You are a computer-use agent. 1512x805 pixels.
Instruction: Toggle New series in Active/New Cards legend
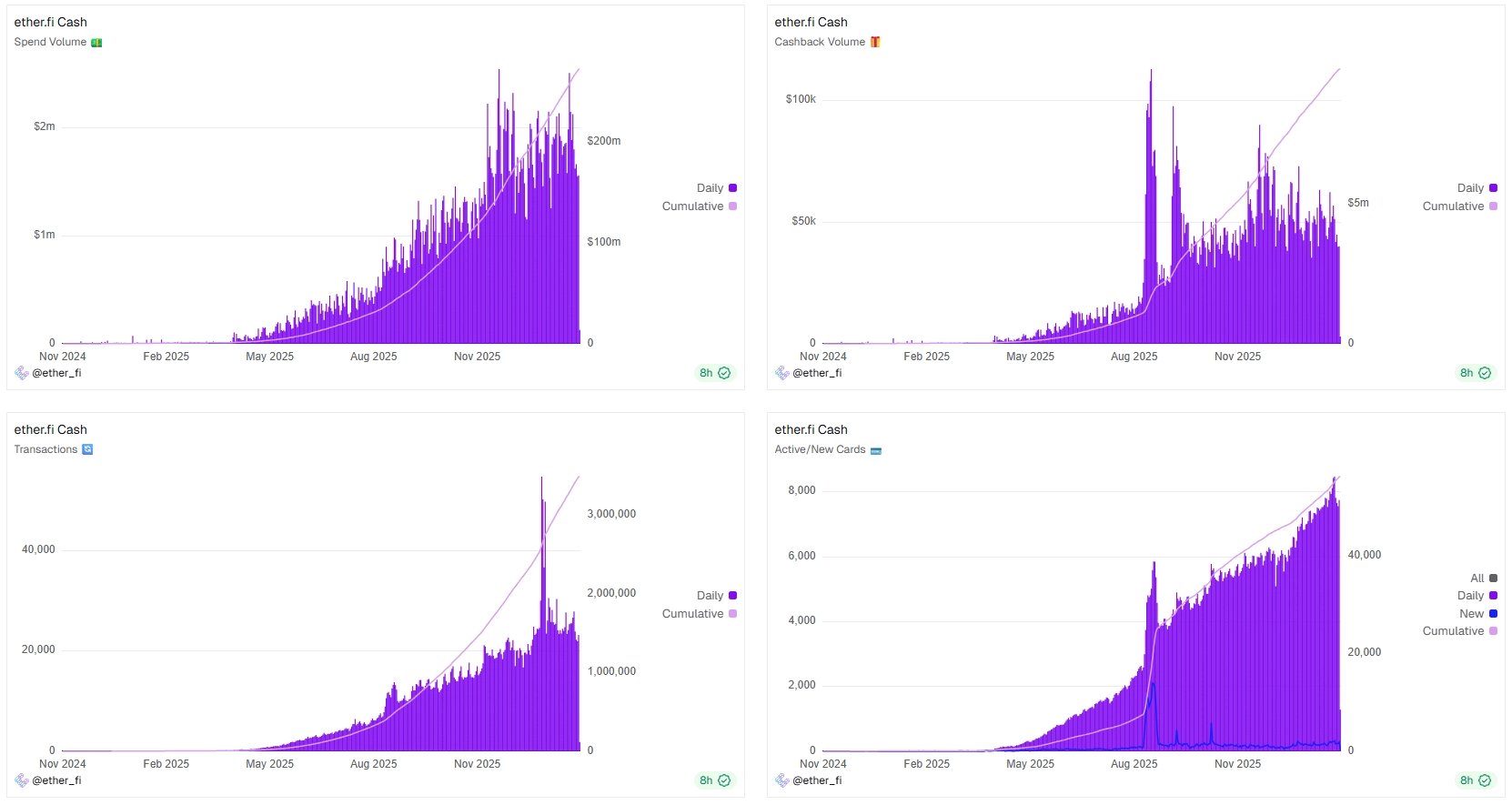(x=1477, y=614)
